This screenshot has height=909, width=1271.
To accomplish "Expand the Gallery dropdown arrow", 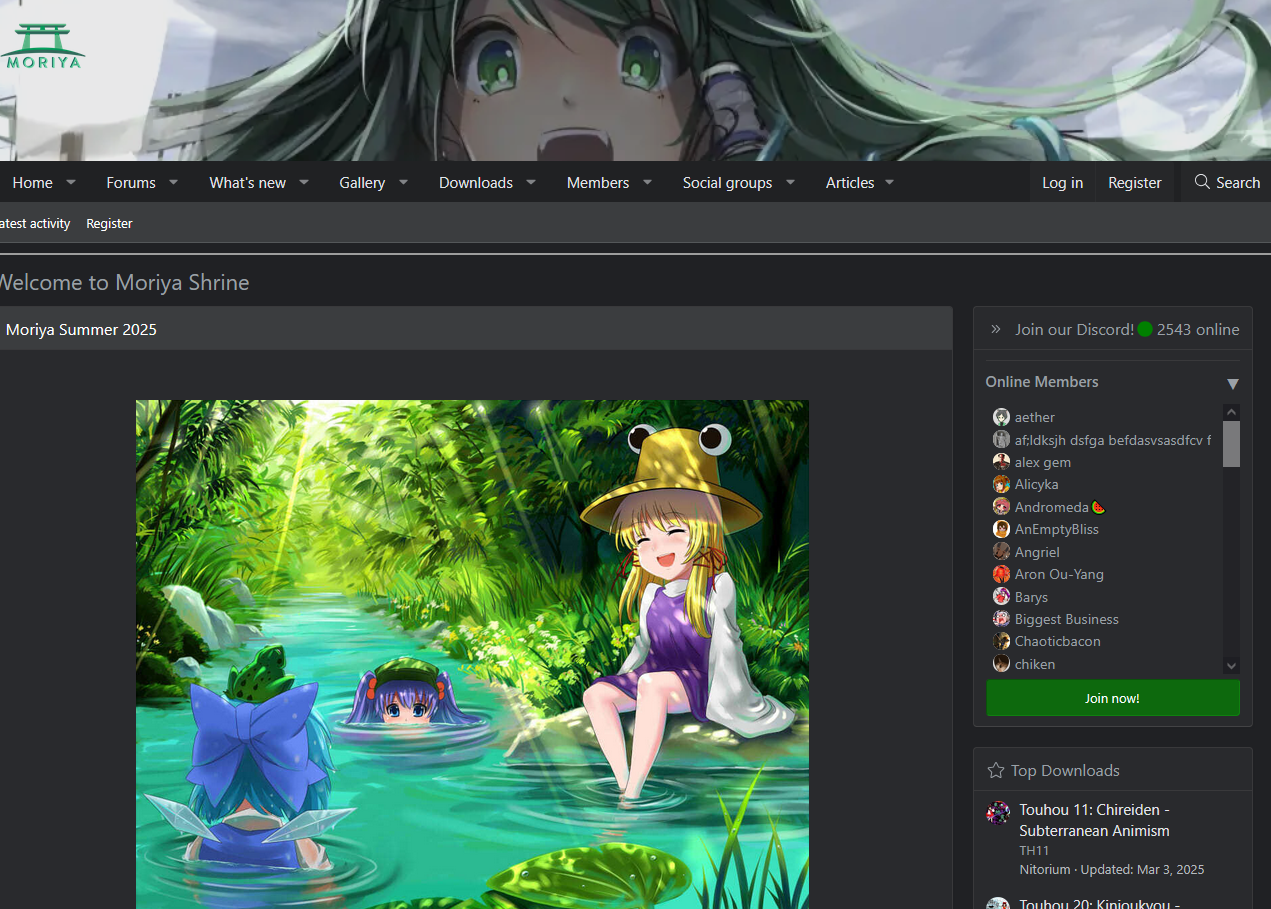I will coord(403,182).
